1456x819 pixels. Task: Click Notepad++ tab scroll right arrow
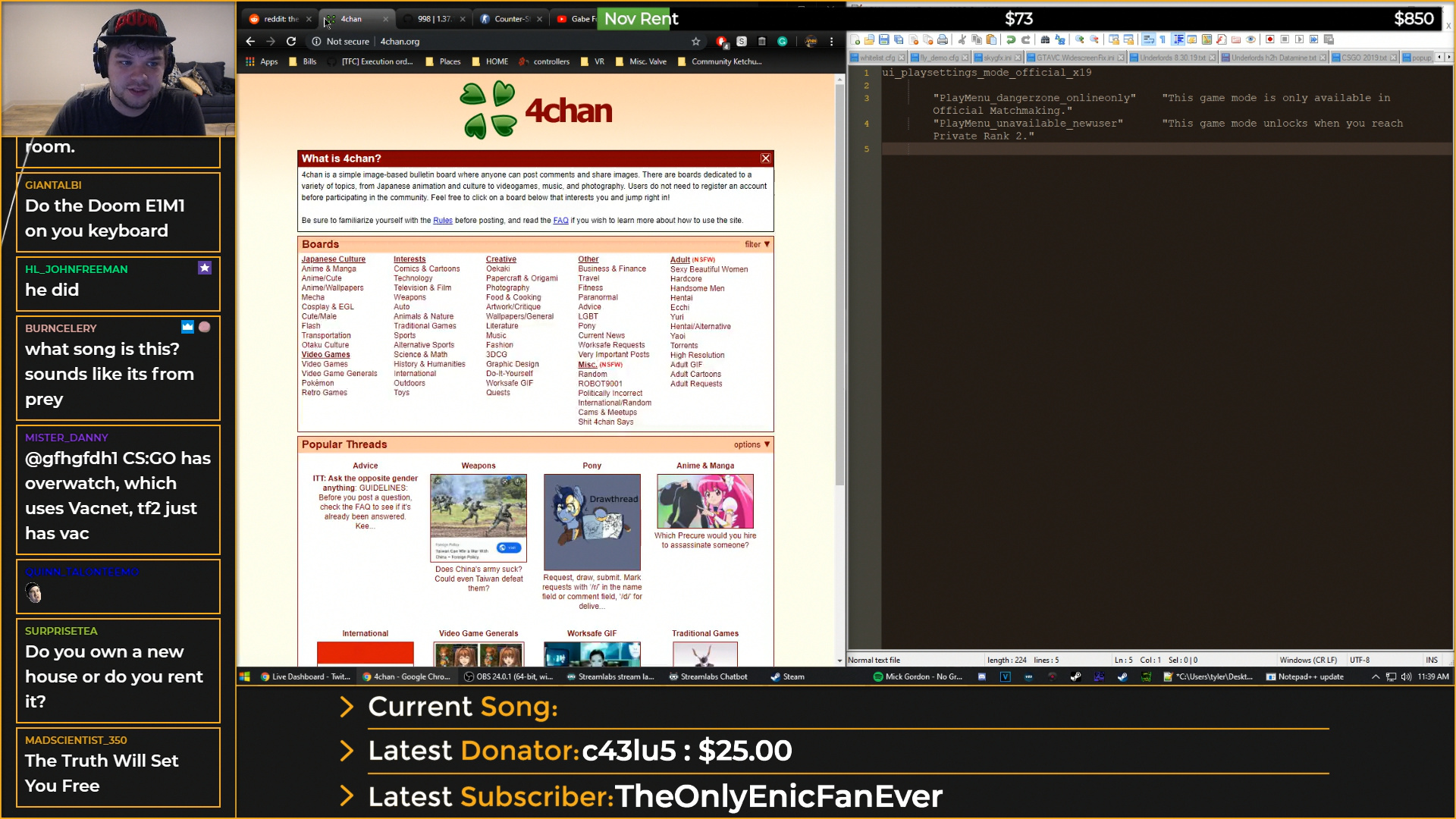pyautogui.click(x=1449, y=58)
